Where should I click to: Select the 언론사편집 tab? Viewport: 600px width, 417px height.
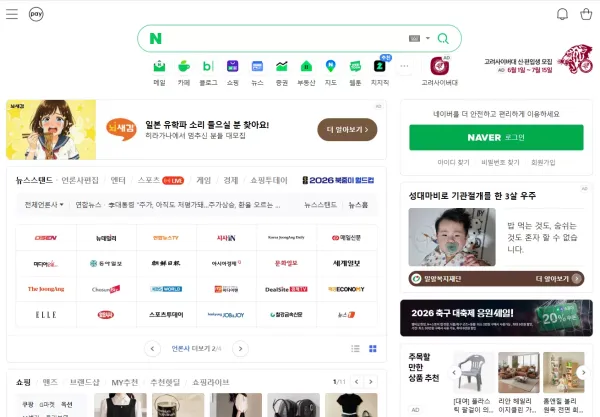tap(80, 180)
